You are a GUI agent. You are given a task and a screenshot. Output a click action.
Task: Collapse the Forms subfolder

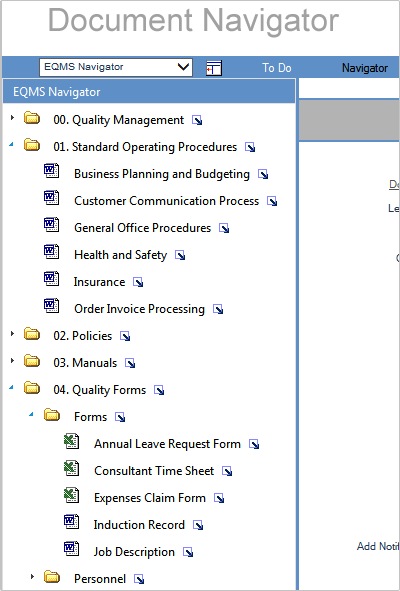click(31, 414)
